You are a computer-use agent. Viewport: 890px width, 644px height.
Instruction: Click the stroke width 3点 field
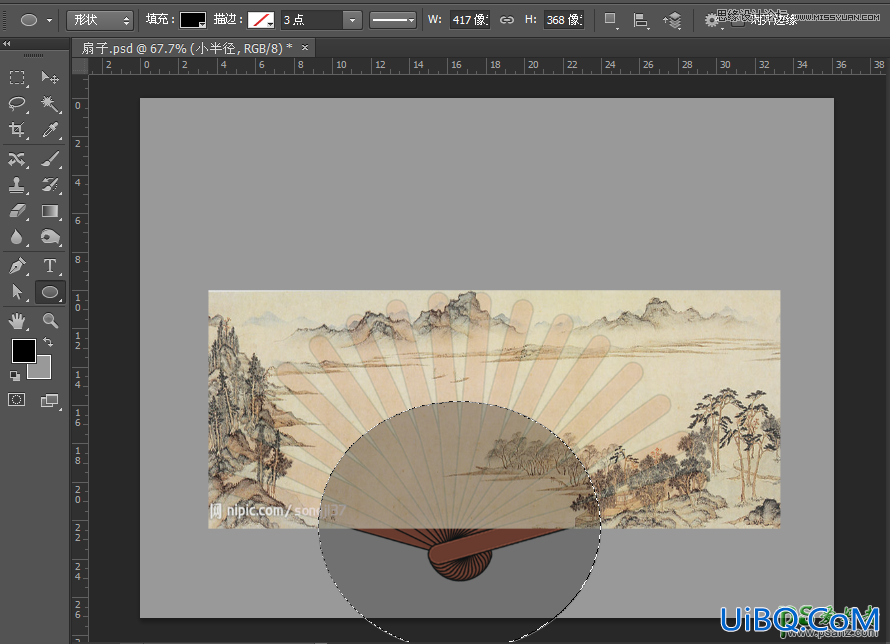tap(312, 20)
